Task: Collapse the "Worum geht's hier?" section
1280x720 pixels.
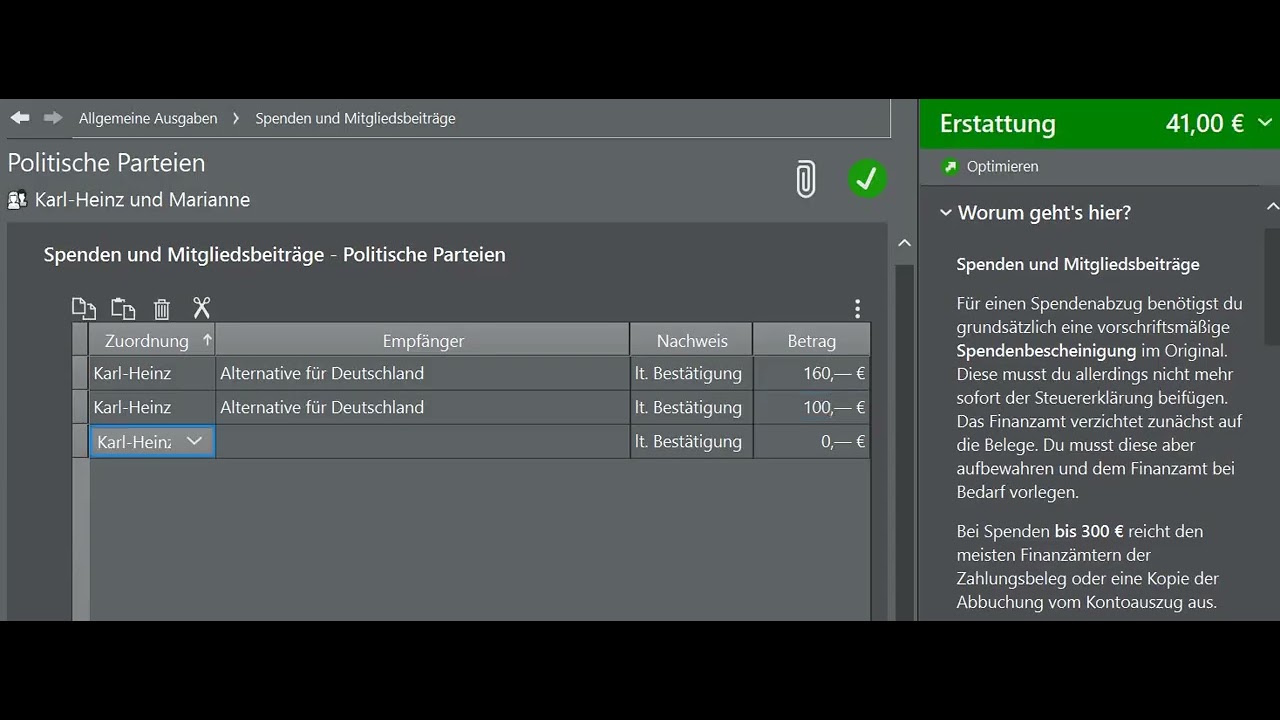Action: [946, 213]
